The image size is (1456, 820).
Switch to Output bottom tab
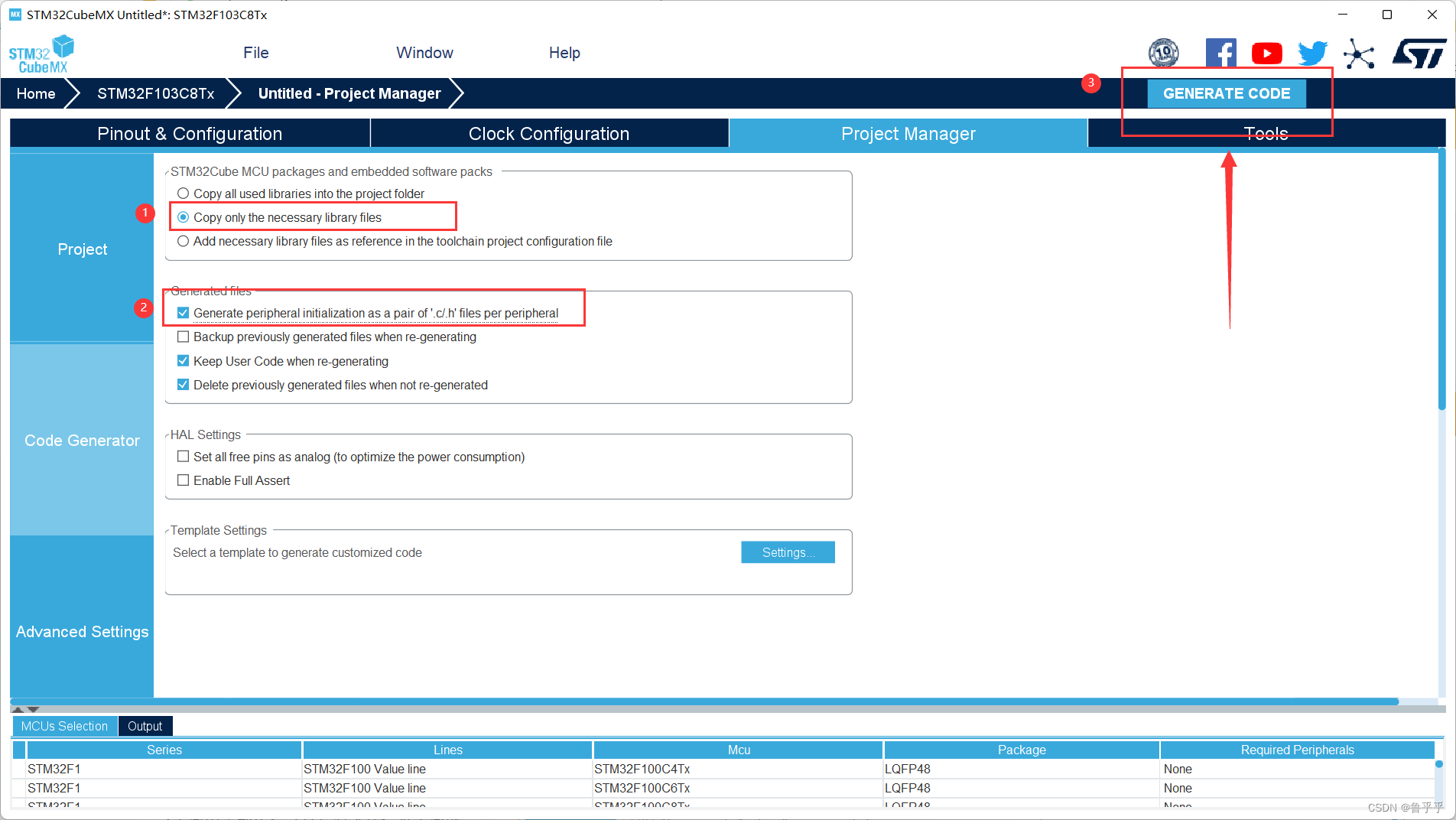pos(145,726)
